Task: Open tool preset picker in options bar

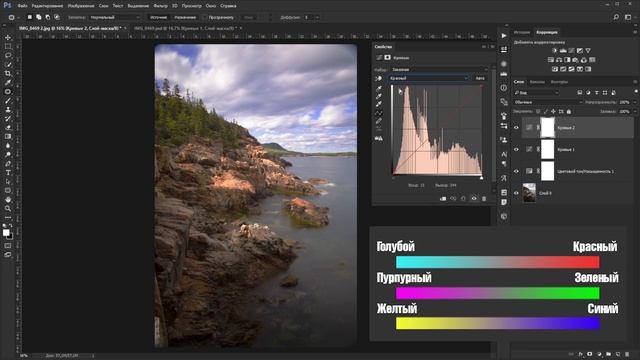Action: coord(13,18)
